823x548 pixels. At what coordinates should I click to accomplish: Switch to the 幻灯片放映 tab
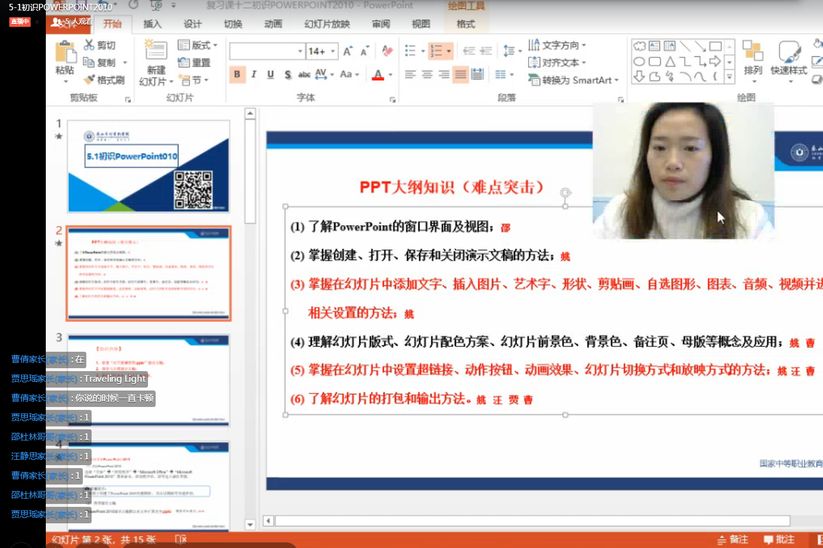click(x=327, y=24)
